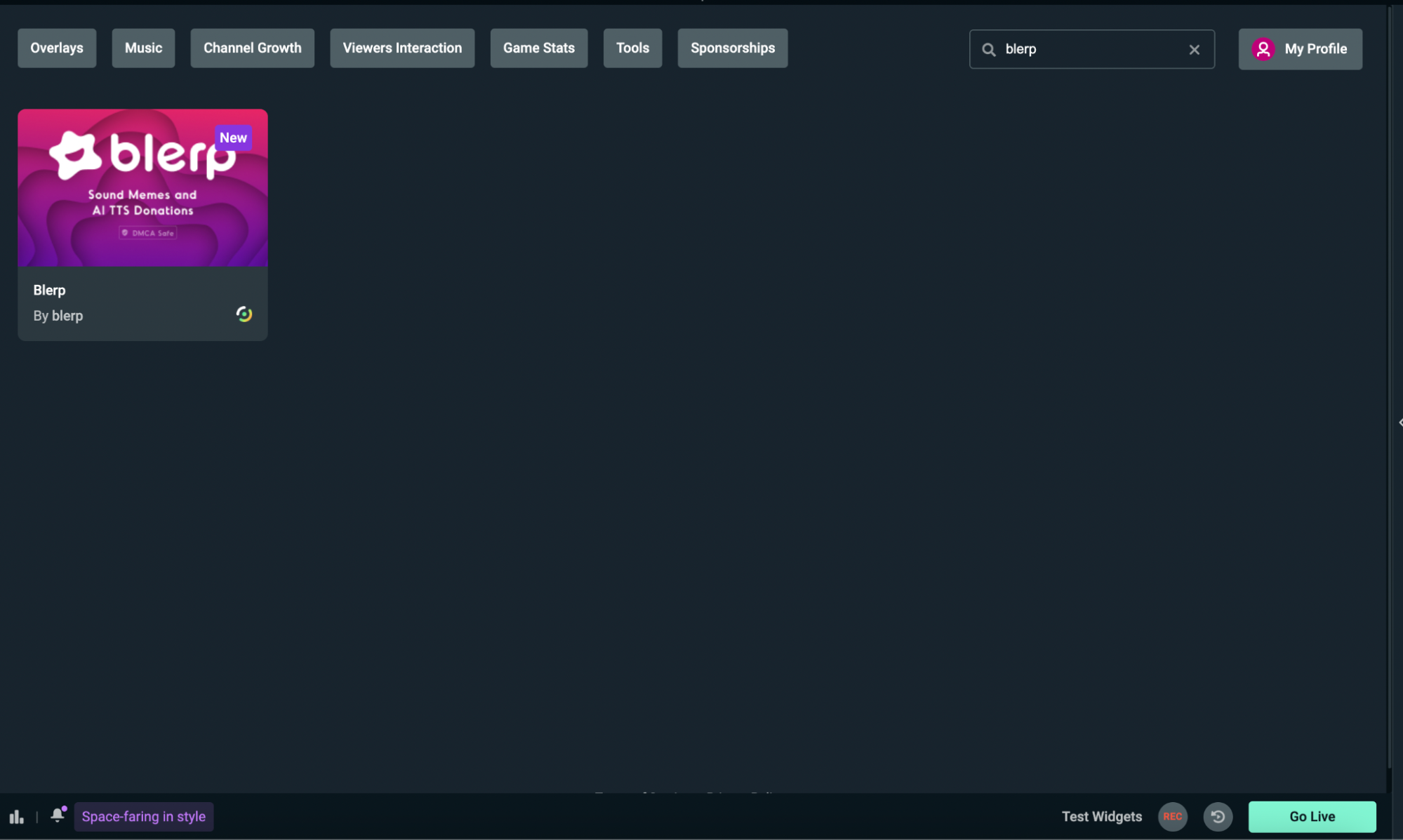
Task: Switch to the Overlays category
Action: tap(56, 48)
